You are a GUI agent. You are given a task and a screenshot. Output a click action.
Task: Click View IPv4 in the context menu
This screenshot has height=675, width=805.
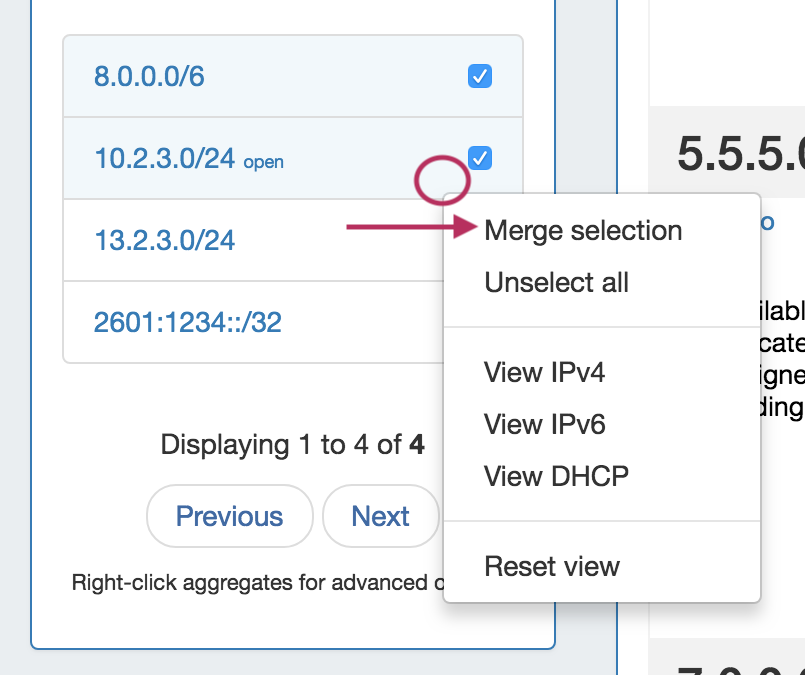[x=545, y=373]
